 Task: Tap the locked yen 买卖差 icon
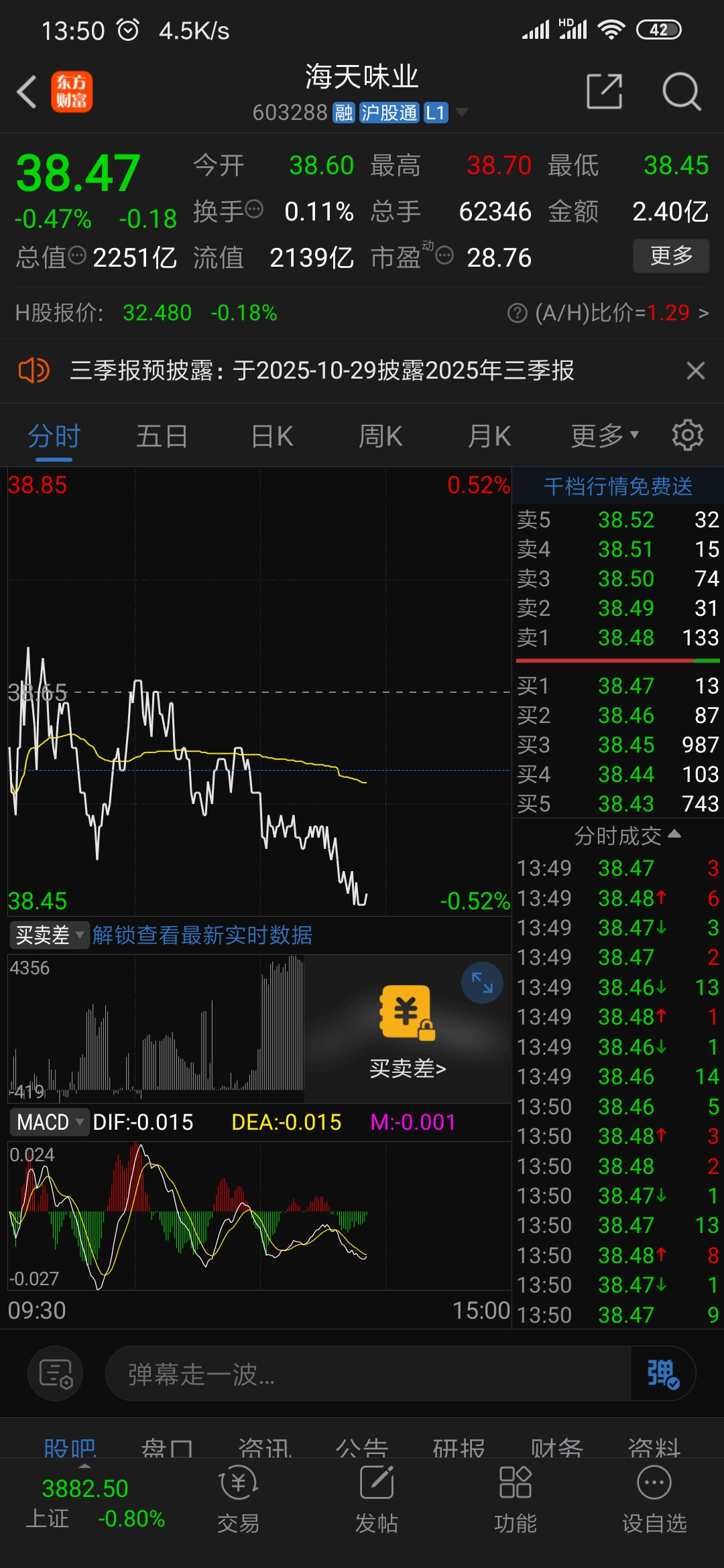pyautogui.click(x=407, y=1012)
